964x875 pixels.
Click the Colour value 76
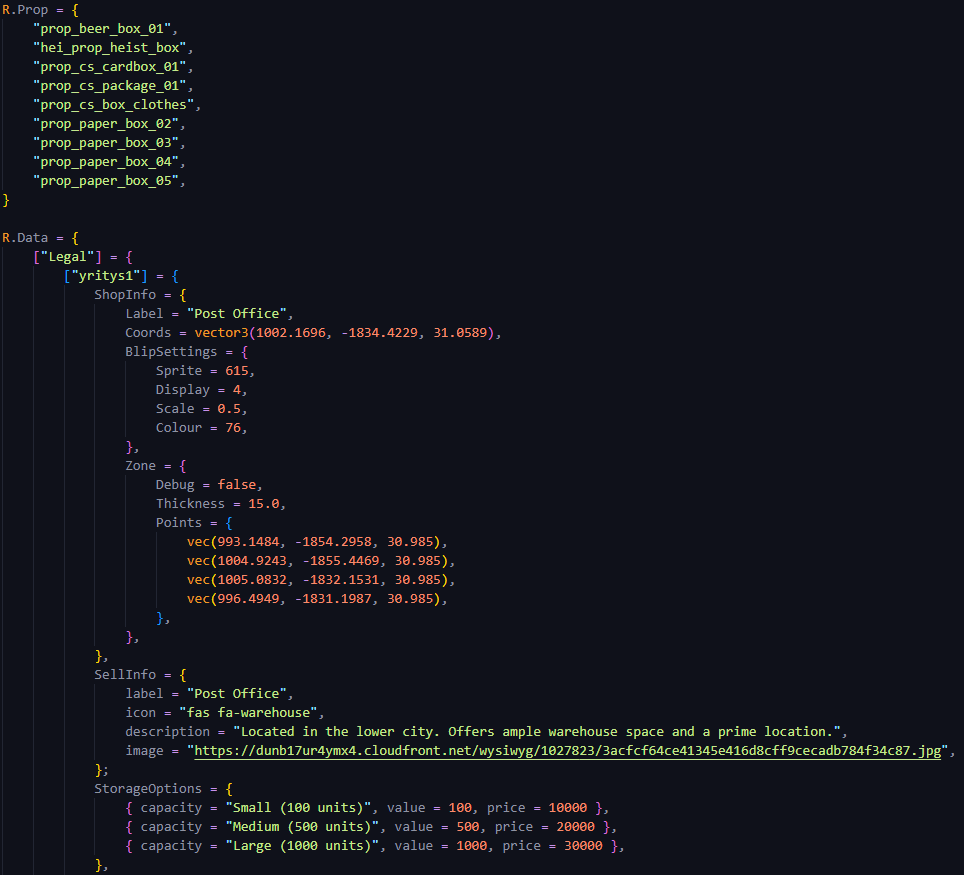(x=233, y=429)
